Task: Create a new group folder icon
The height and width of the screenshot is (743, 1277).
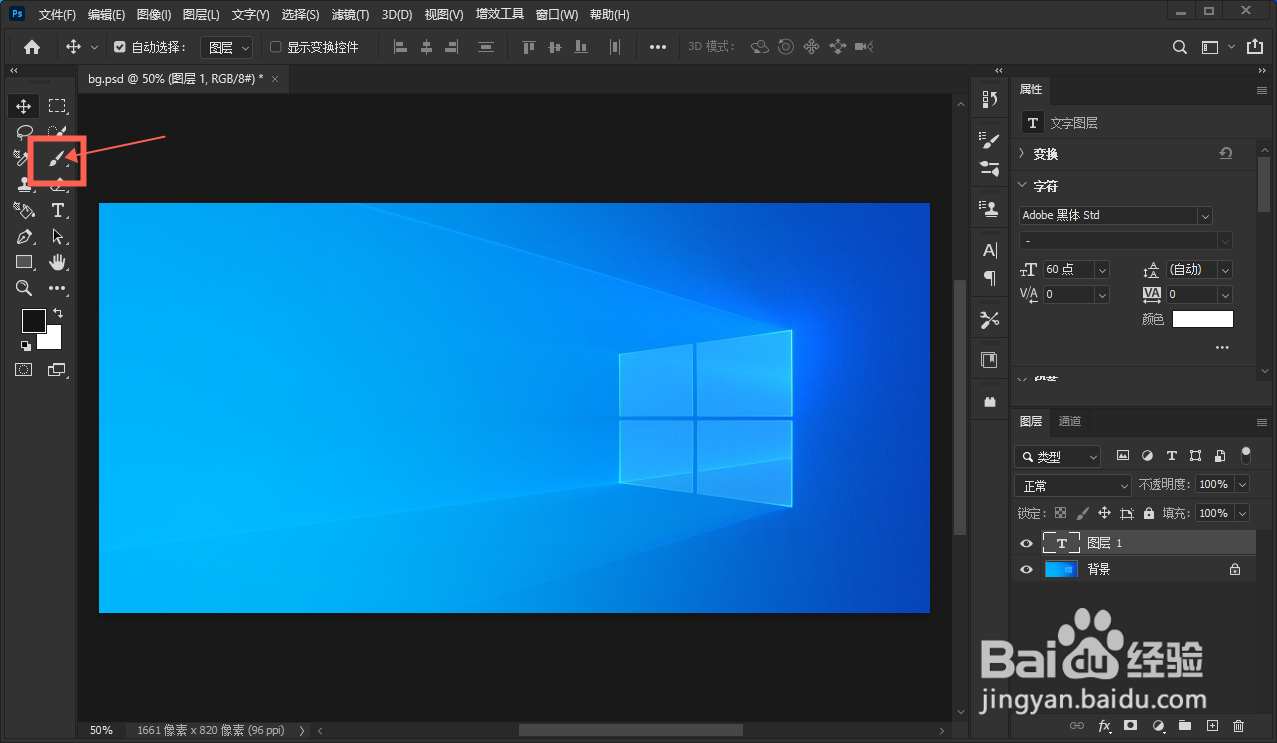Action: point(1185,725)
